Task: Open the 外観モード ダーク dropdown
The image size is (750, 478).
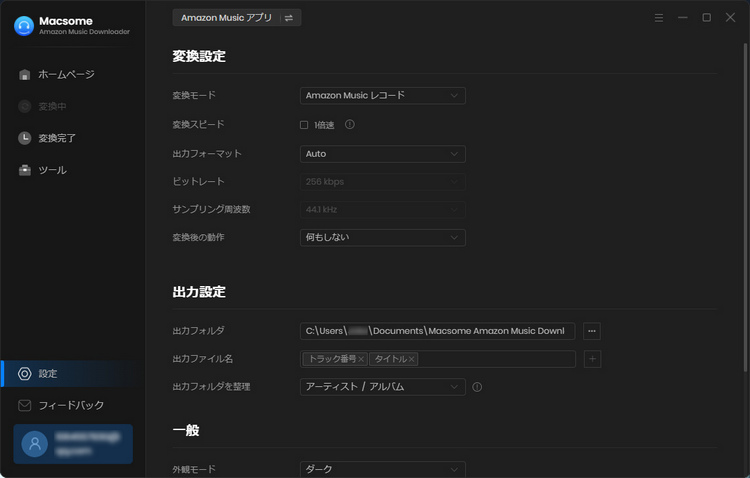Action: click(383, 469)
